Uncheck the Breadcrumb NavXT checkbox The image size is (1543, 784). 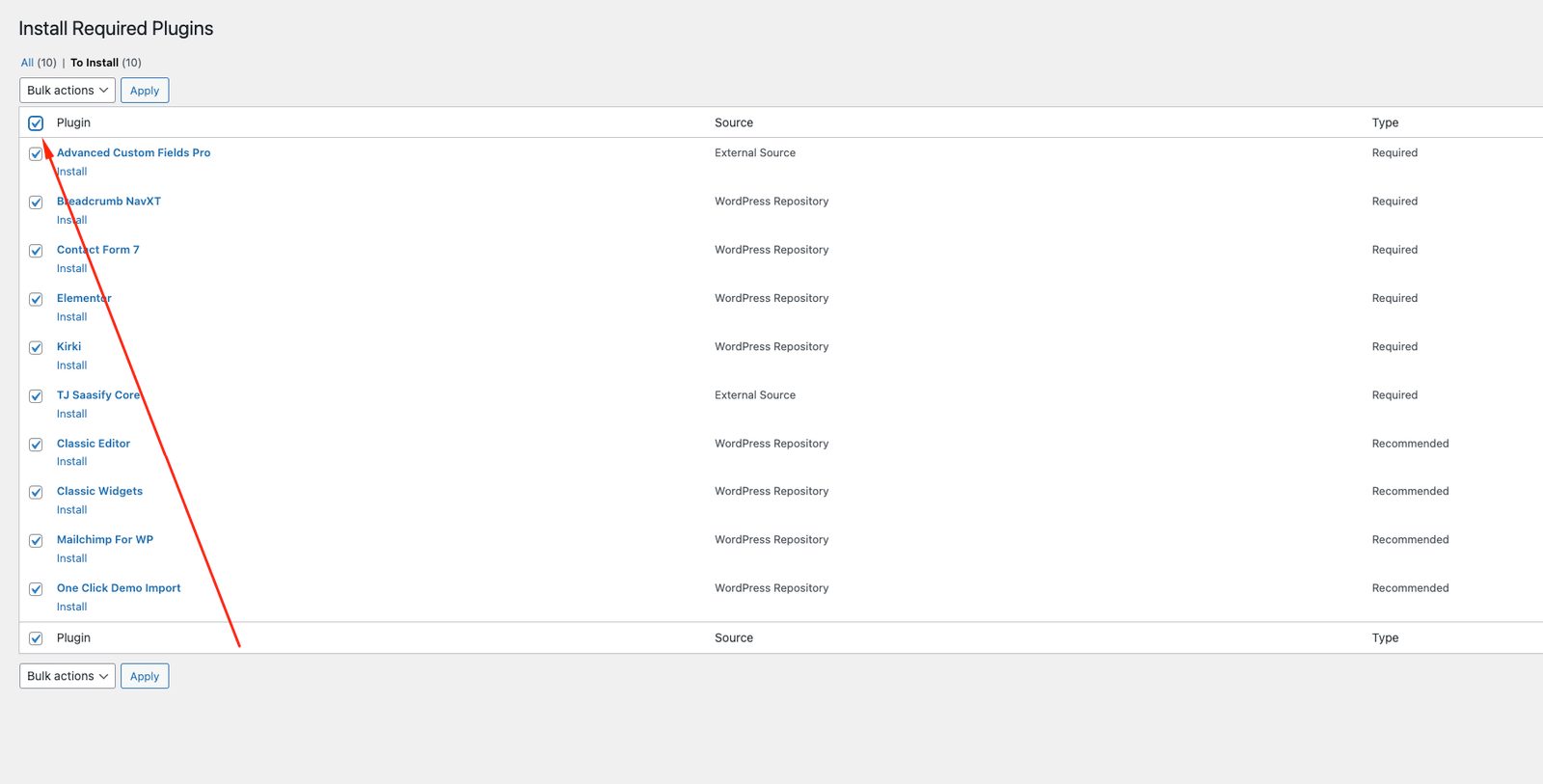pyautogui.click(x=36, y=203)
